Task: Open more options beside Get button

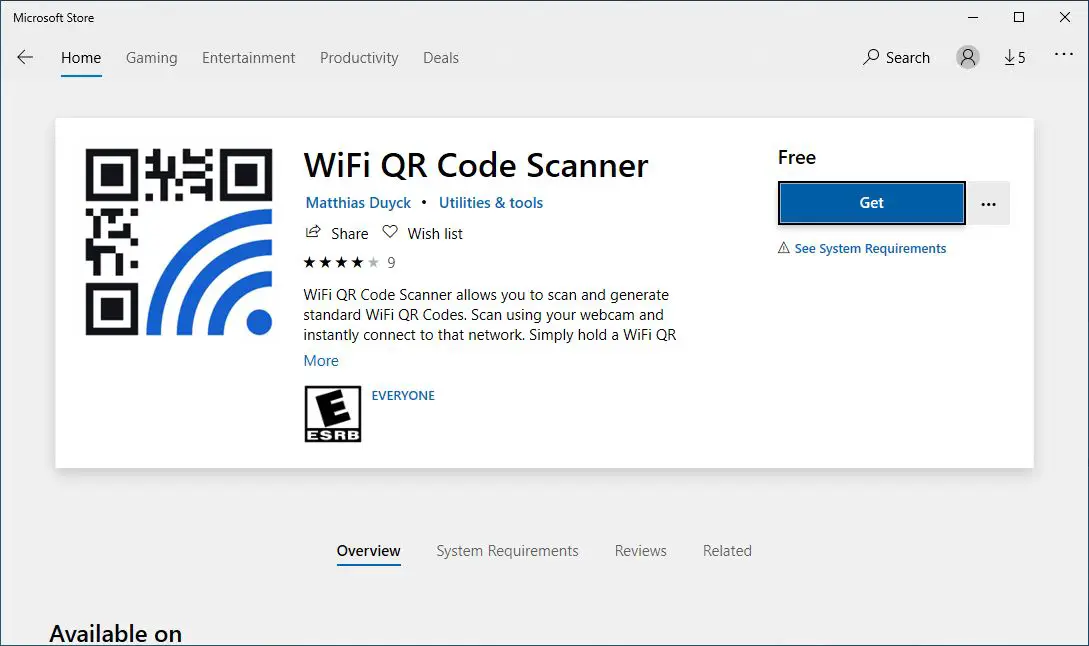Action: tap(989, 204)
